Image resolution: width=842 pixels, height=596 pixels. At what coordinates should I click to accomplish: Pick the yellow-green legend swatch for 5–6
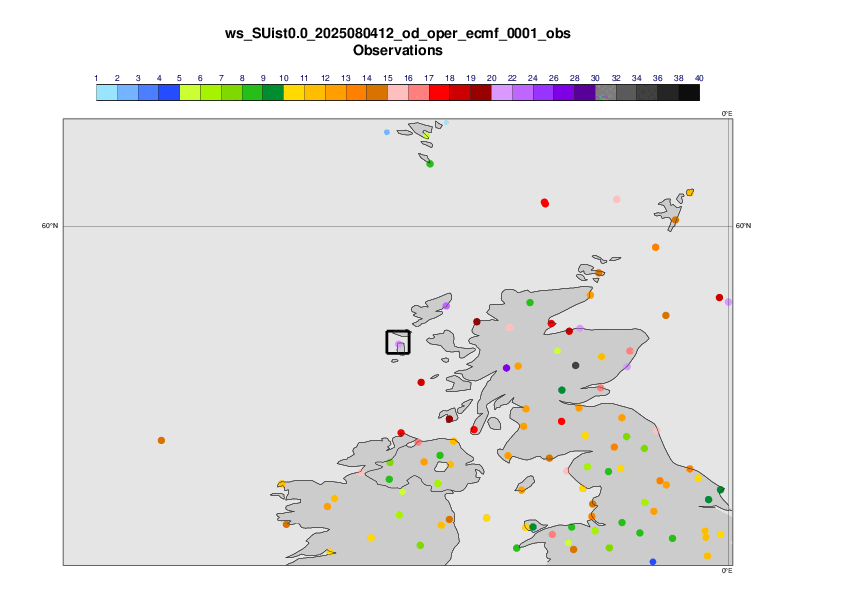coord(190,92)
